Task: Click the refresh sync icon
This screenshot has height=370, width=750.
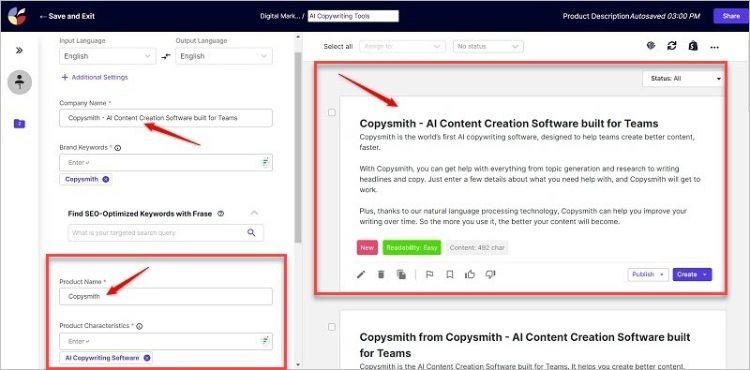Action: coord(672,46)
